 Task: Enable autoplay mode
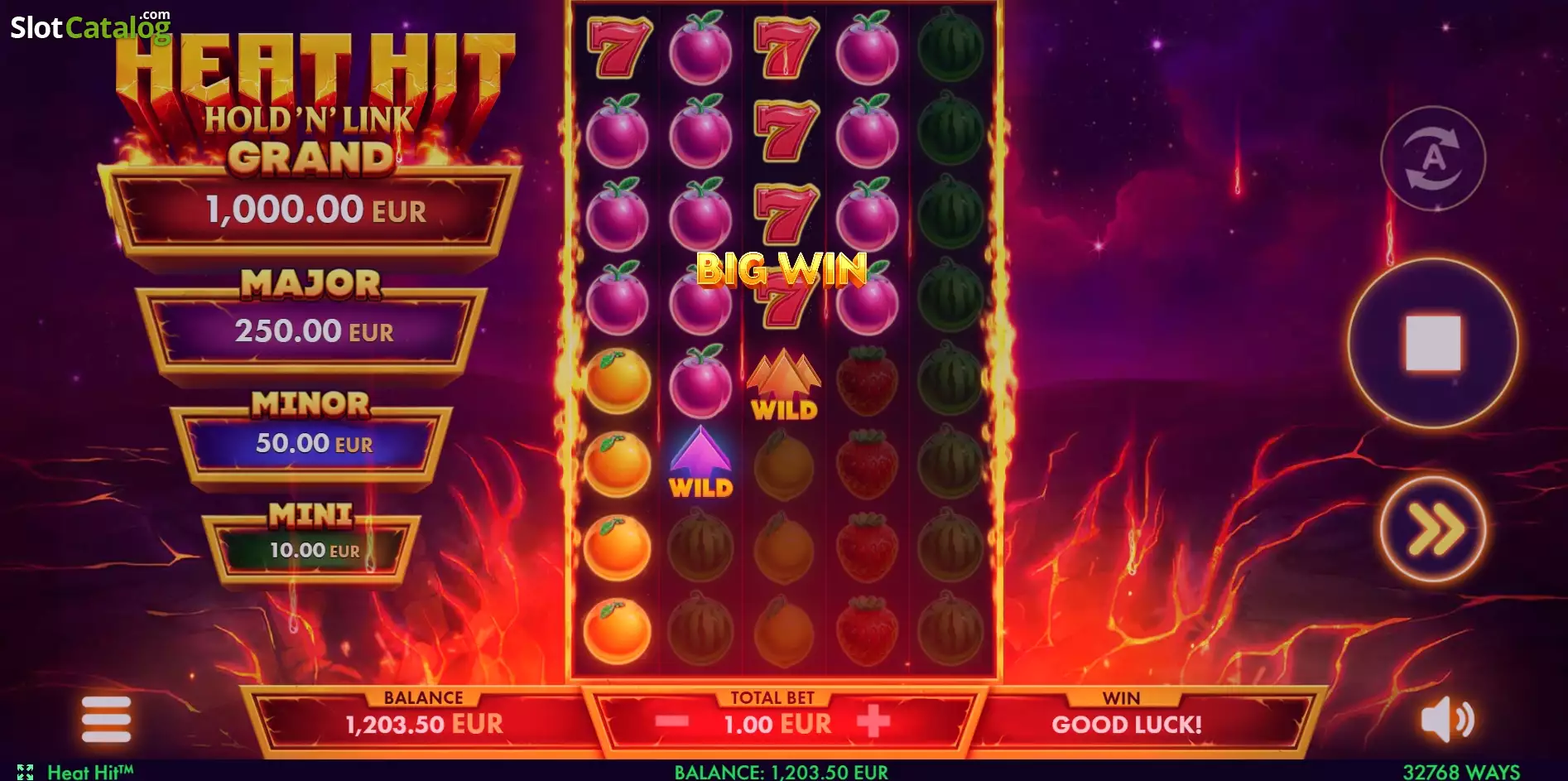tap(1433, 158)
